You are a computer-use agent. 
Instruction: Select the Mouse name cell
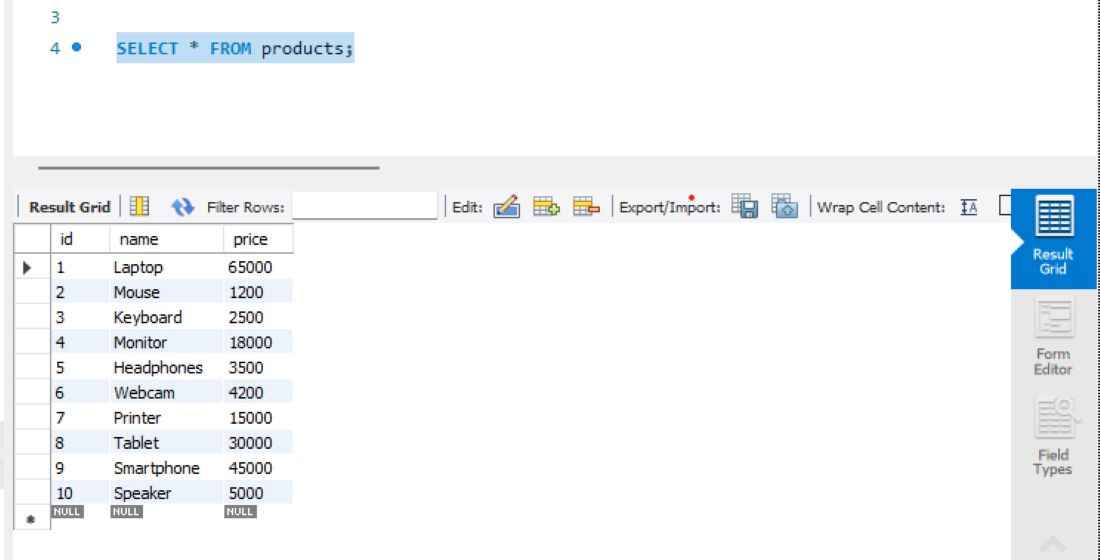coord(166,292)
